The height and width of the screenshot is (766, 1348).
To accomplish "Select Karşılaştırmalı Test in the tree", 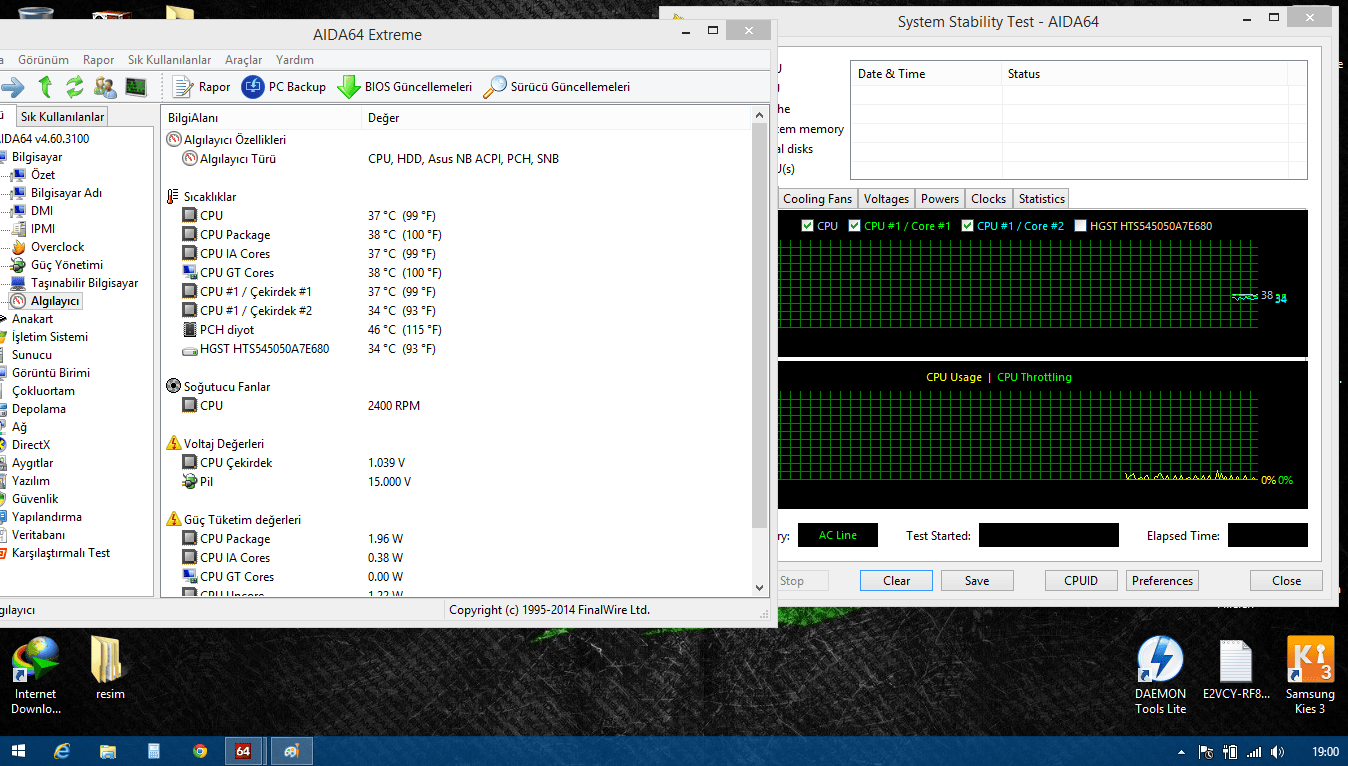I will (61, 553).
